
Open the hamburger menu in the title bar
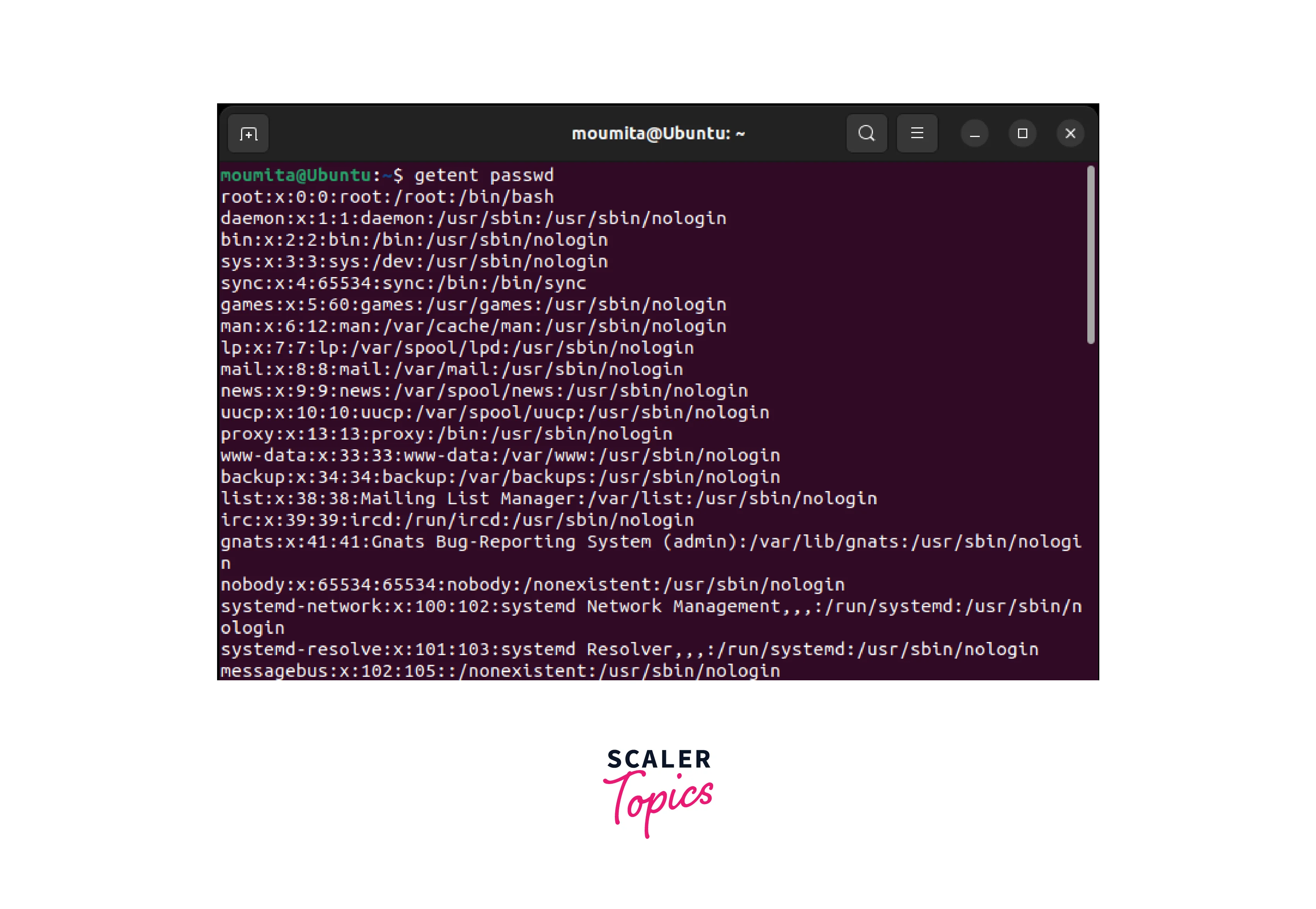[x=916, y=133]
